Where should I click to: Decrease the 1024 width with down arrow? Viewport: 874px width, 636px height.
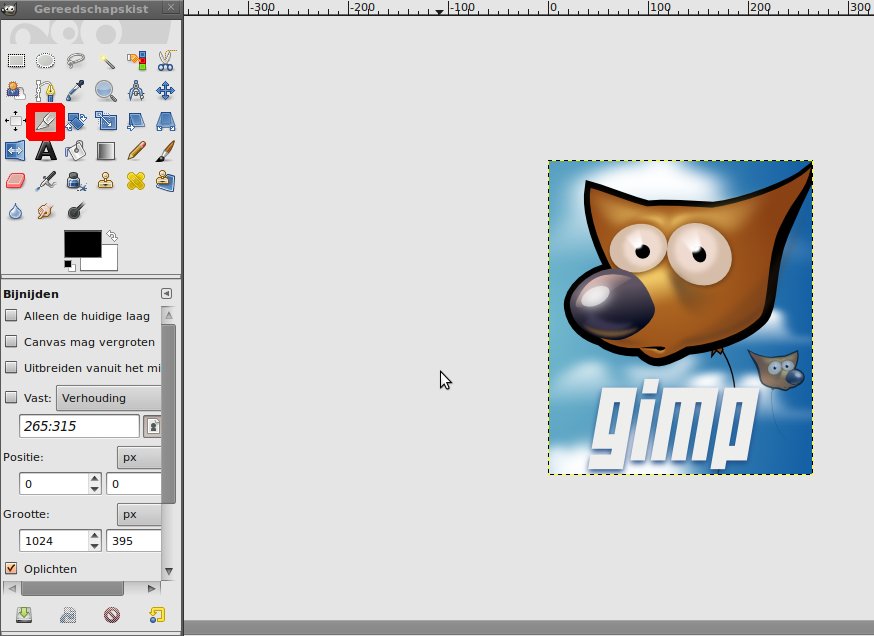pos(95,546)
